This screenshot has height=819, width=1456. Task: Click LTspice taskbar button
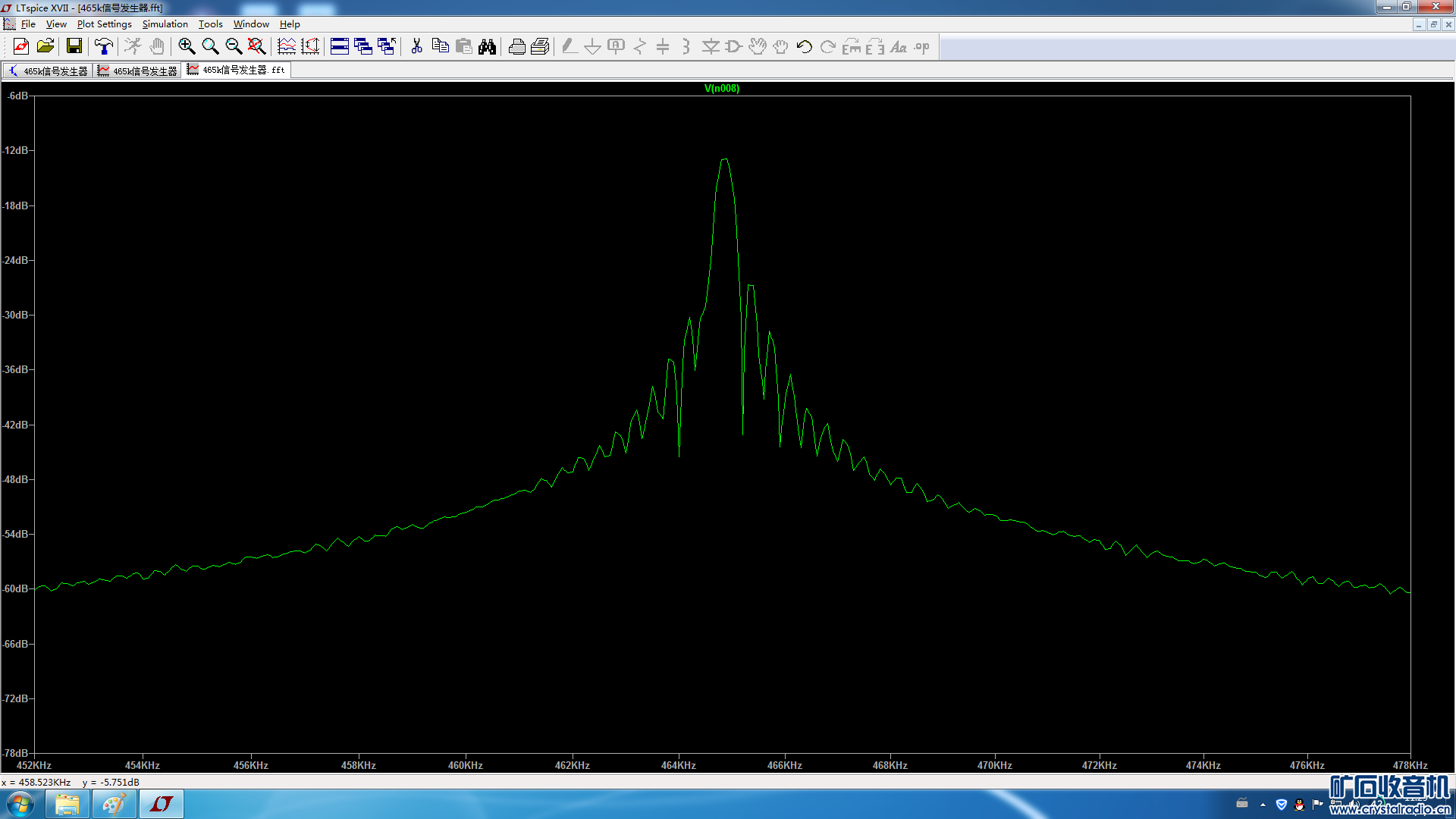(x=162, y=804)
